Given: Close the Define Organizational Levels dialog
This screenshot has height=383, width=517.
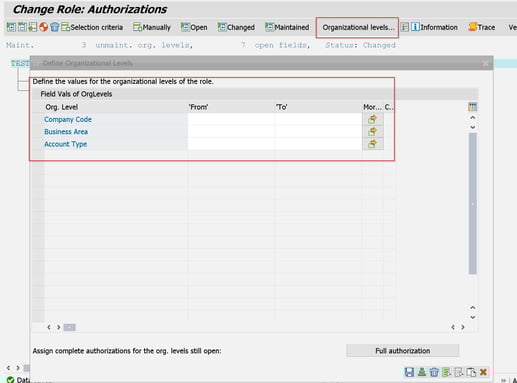Looking at the screenshot, I should tap(485, 63).
